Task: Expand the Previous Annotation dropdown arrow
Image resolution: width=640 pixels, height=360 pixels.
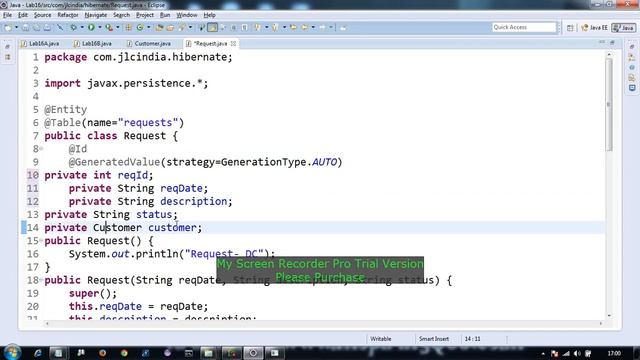Action: click(x=284, y=27)
